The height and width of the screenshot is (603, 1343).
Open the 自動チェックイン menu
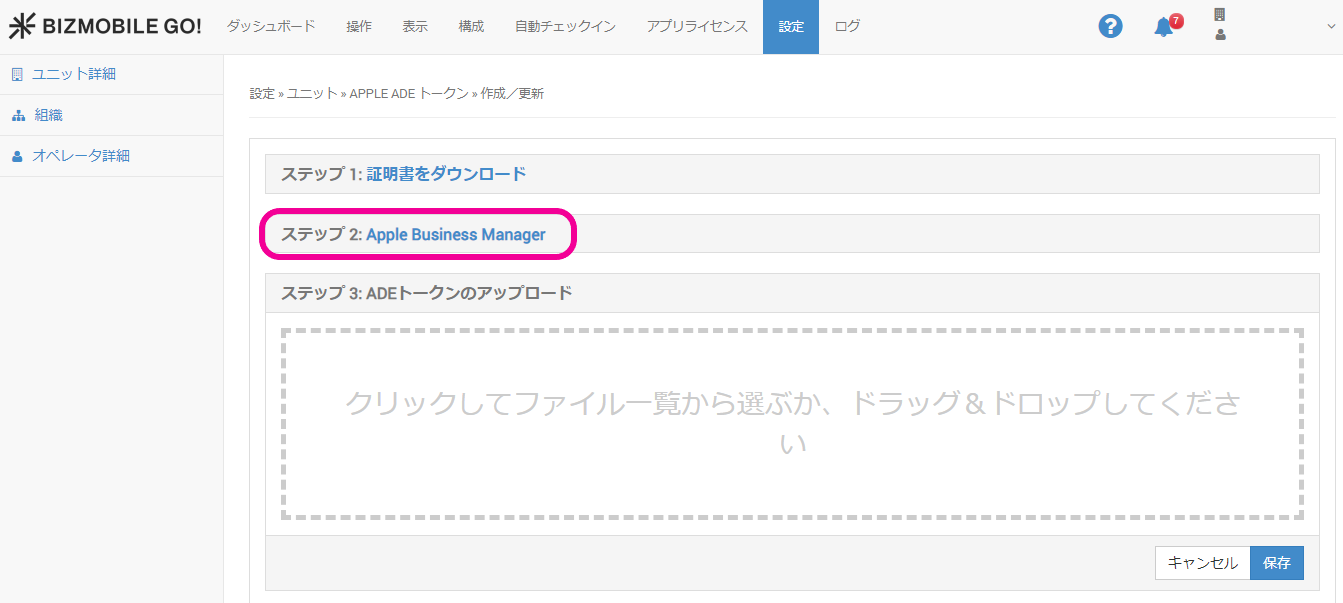click(x=565, y=27)
